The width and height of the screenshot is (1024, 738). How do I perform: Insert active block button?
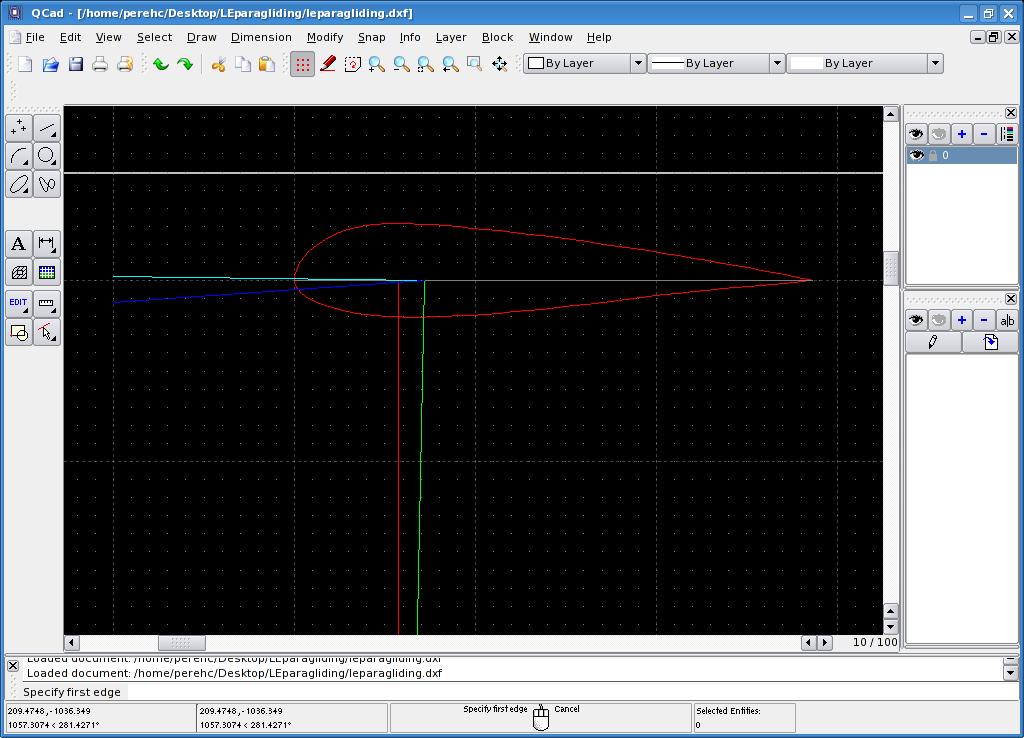coord(991,342)
